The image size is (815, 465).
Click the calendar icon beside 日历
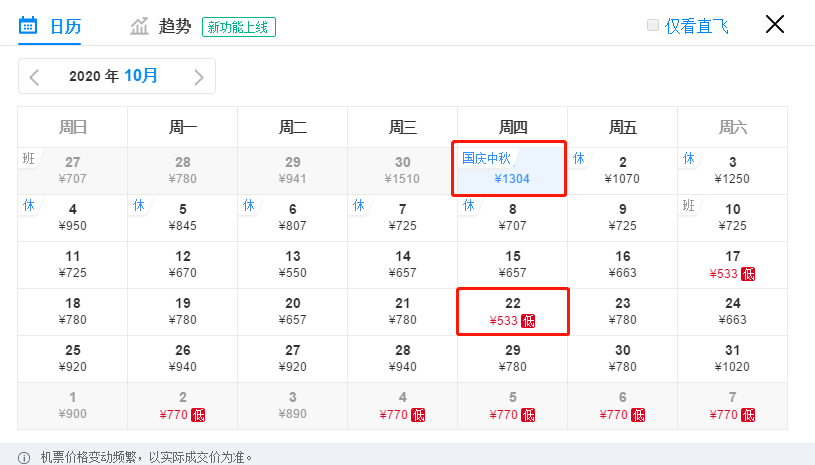coord(29,25)
